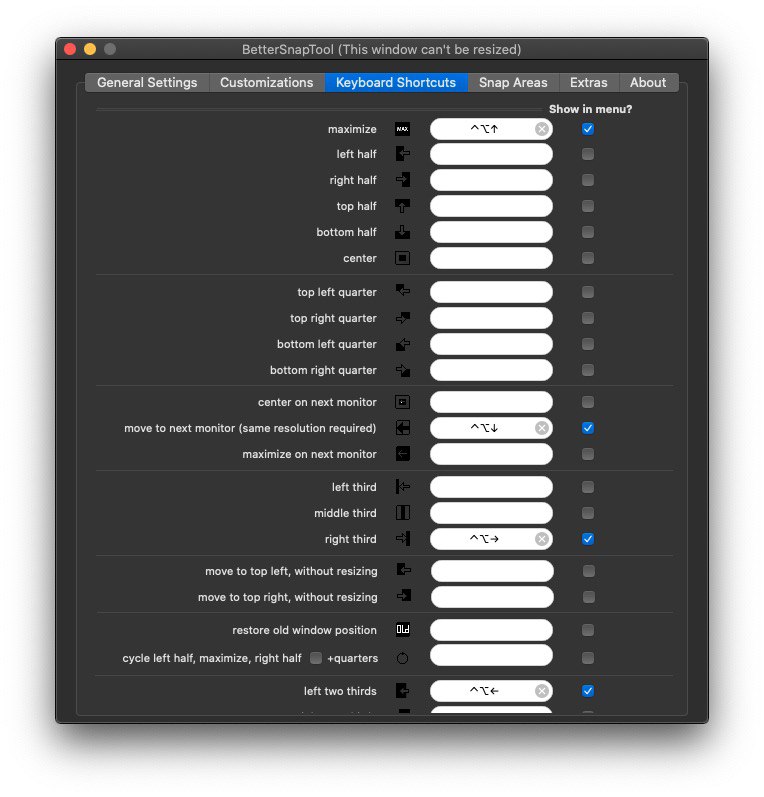The image size is (764, 797).
Task: Click the center shortcut field
Action: [491, 258]
